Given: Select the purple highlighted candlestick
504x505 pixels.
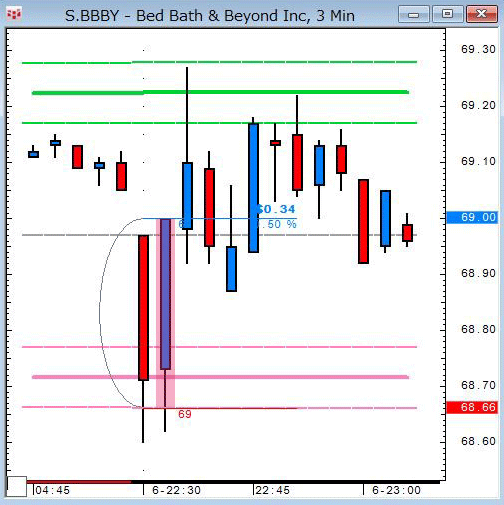Looking at the screenshot, I should tap(165, 294).
